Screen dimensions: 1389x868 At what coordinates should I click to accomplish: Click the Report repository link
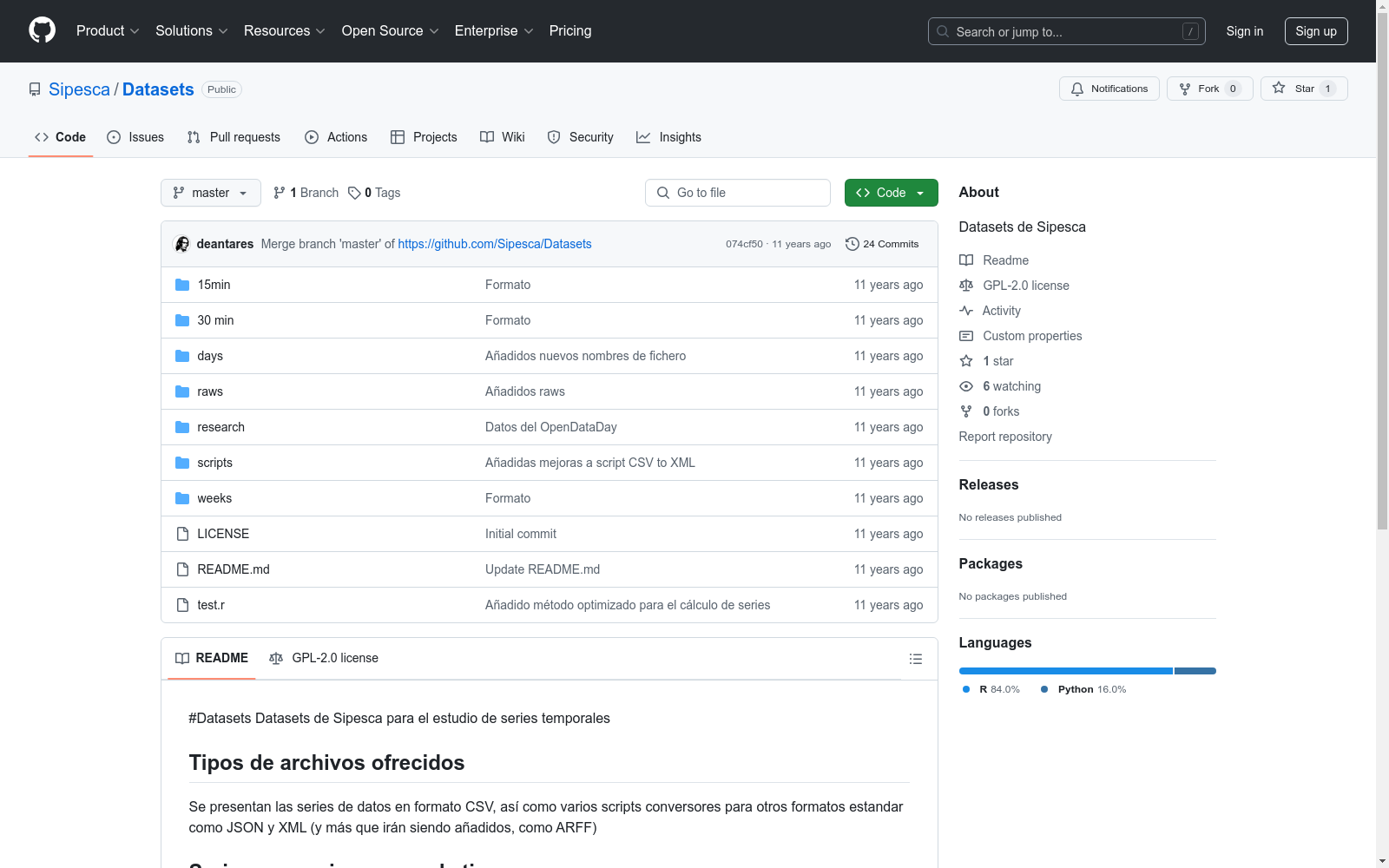point(1005,437)
